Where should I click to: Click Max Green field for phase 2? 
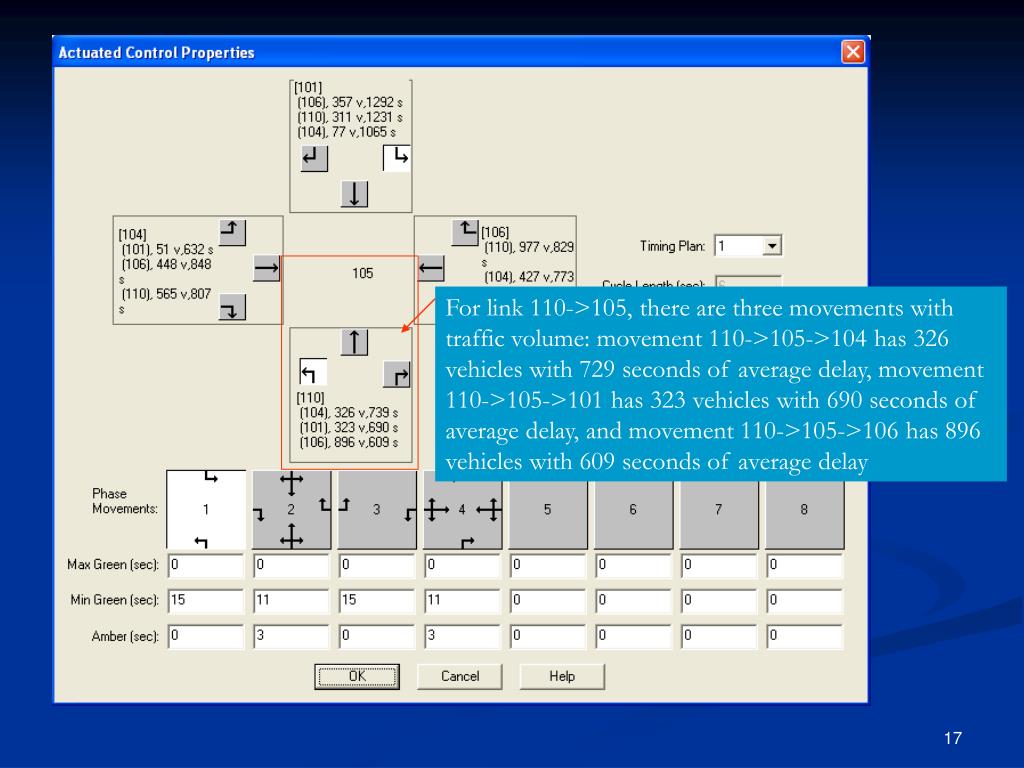(291, 566)
